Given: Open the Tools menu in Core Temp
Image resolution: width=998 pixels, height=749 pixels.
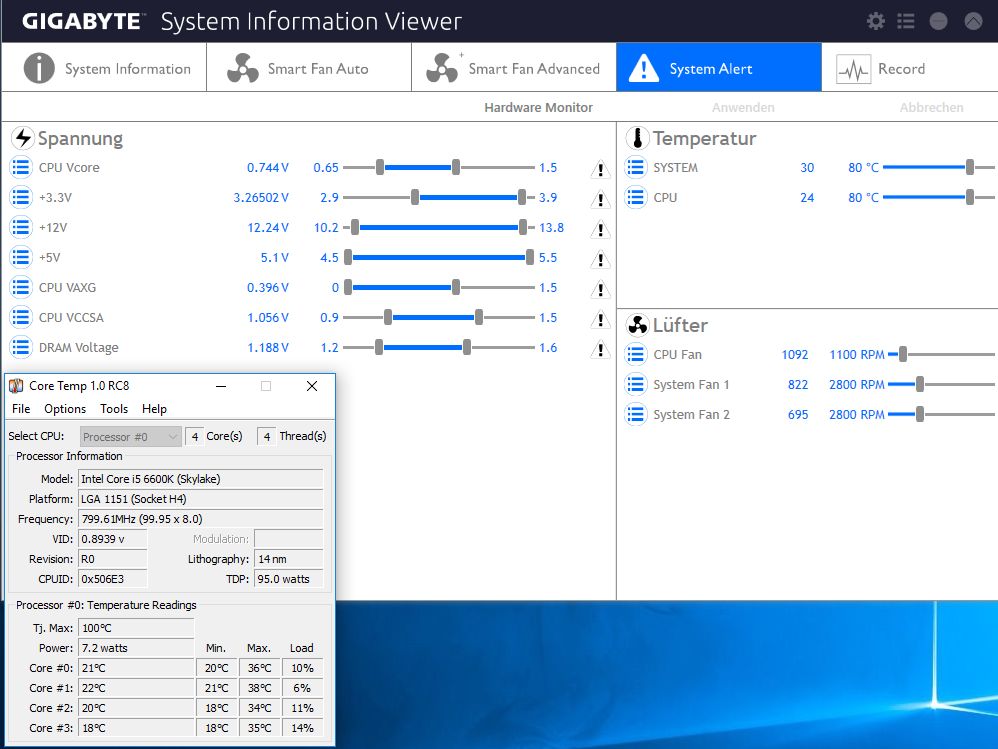Looking at the screenshot, I should coord(114,409).
